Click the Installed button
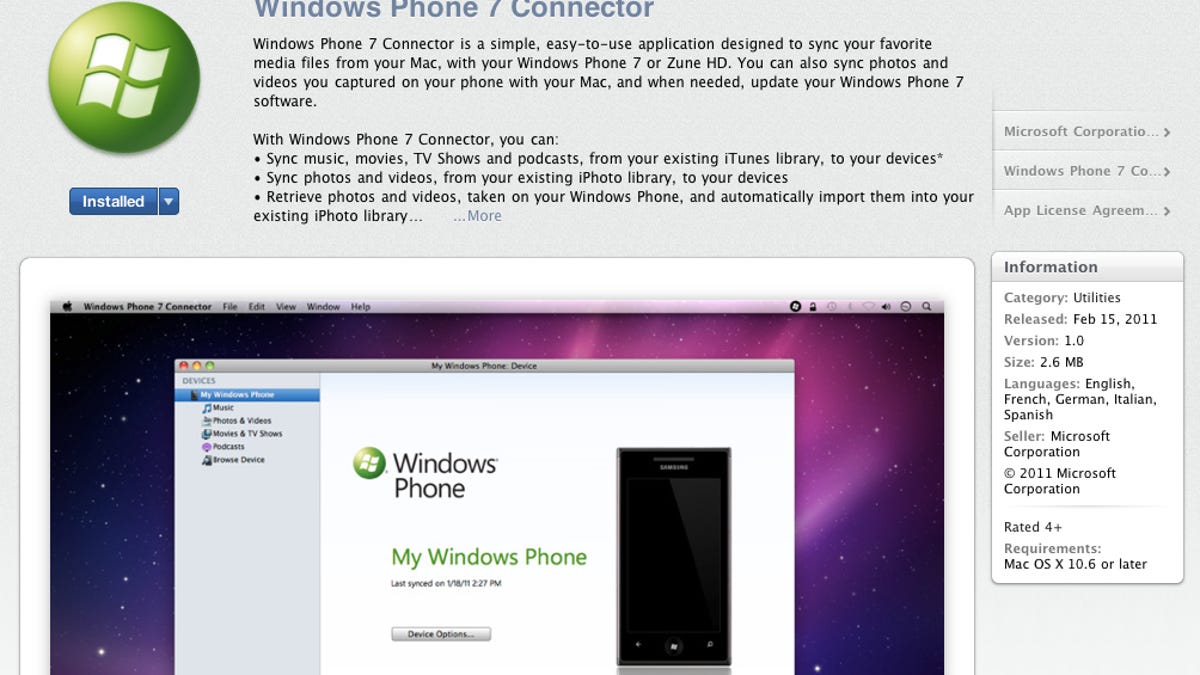The width and height of the screenshot is (1200, 675). tap(113, 201)
